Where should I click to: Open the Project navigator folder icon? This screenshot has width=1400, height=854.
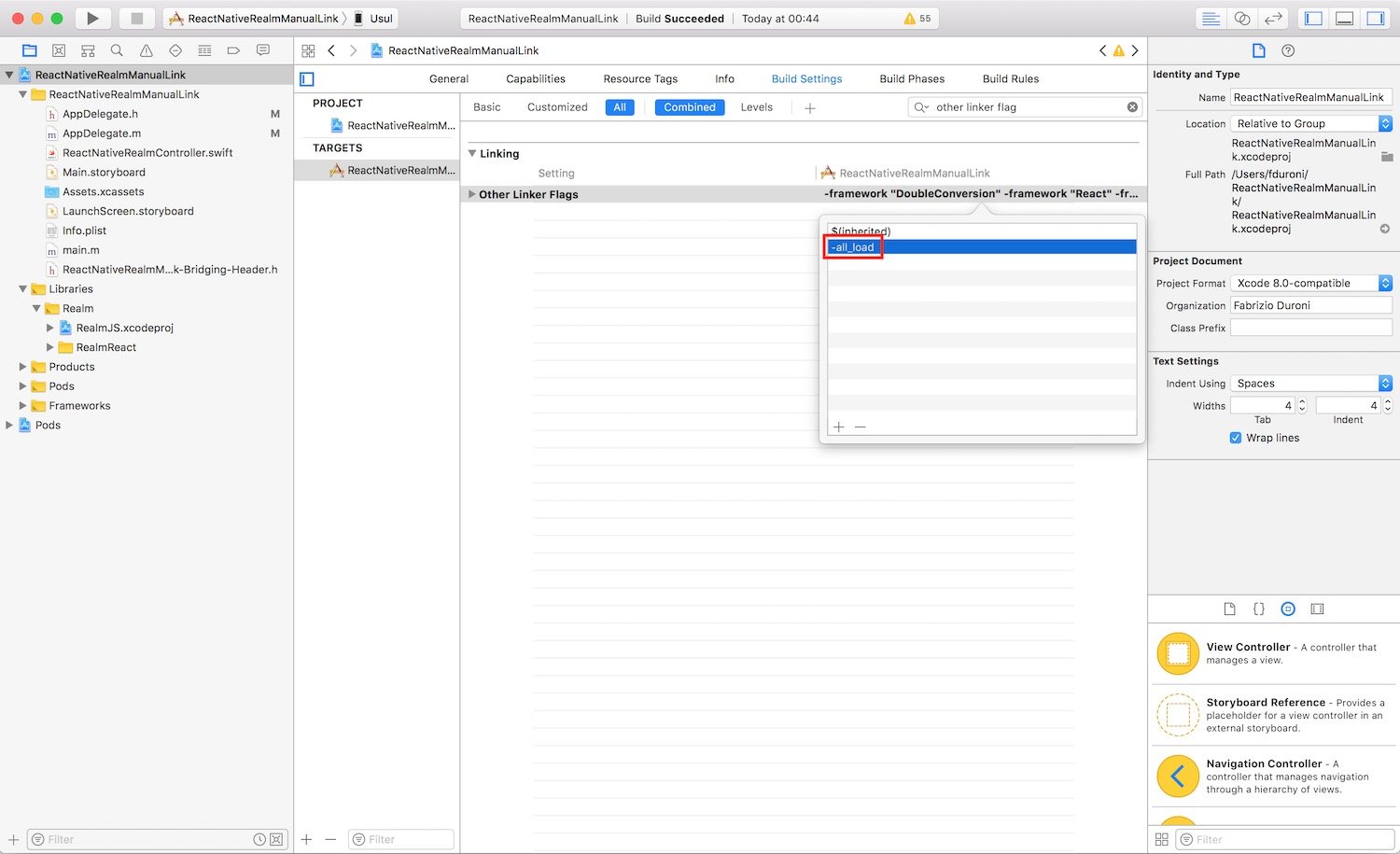point(30,50)
